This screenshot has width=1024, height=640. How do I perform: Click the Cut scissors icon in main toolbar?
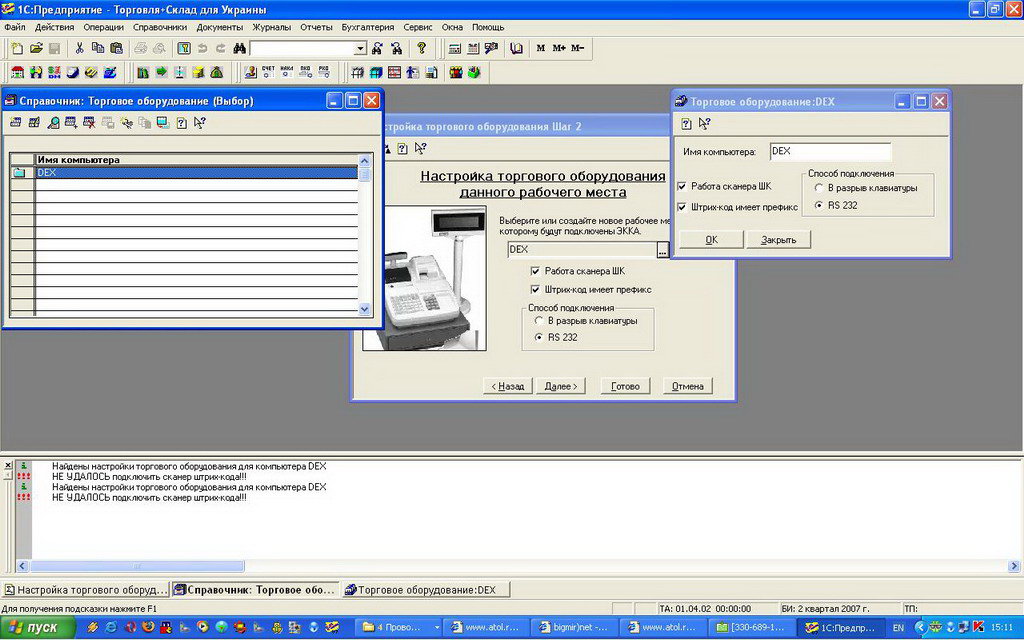[x=79, y=48]
